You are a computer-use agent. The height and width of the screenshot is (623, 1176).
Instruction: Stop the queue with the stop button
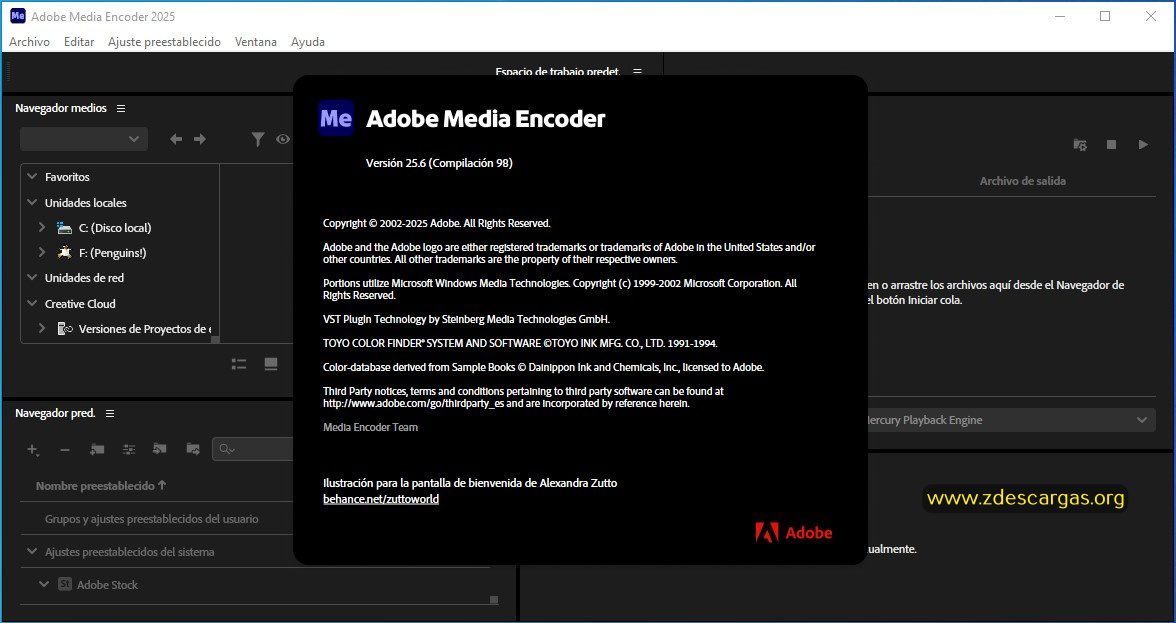click(1112, 145)
